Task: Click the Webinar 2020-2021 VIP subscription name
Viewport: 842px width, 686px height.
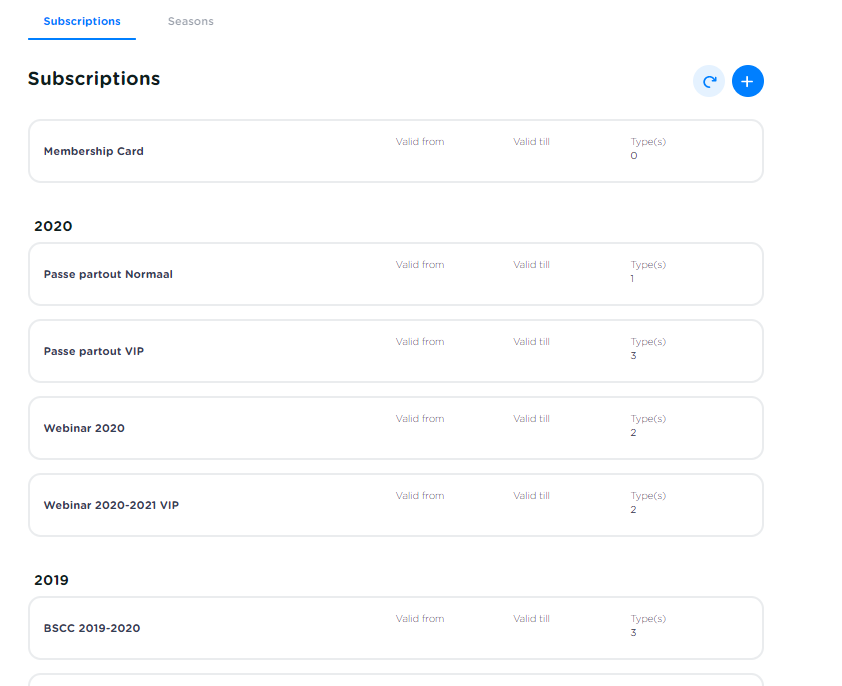Action: pos(111,506)
